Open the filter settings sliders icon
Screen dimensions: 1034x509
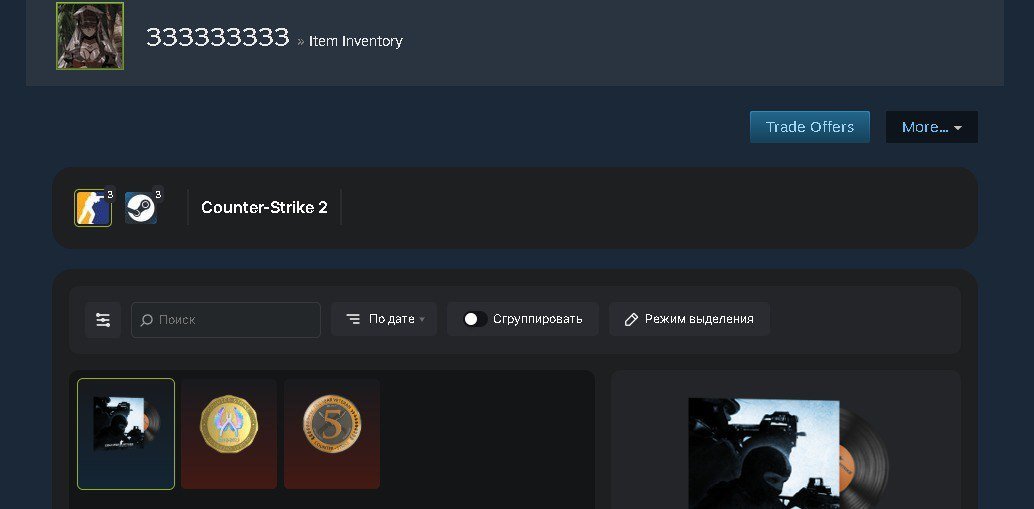103,320
